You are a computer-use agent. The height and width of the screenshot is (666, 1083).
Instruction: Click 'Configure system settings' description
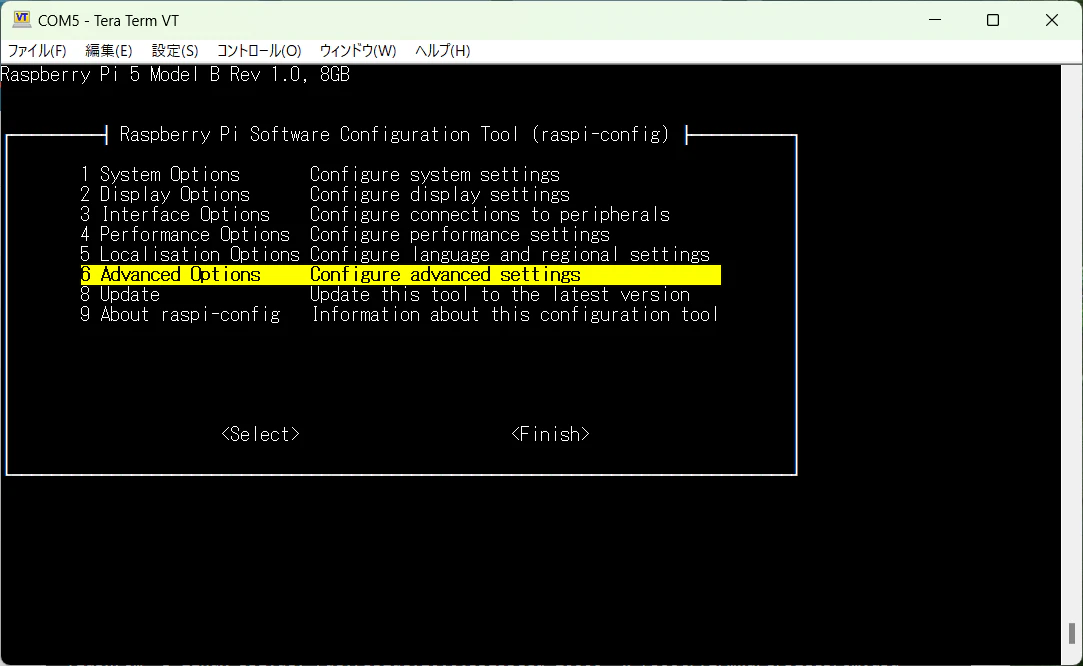434,174
